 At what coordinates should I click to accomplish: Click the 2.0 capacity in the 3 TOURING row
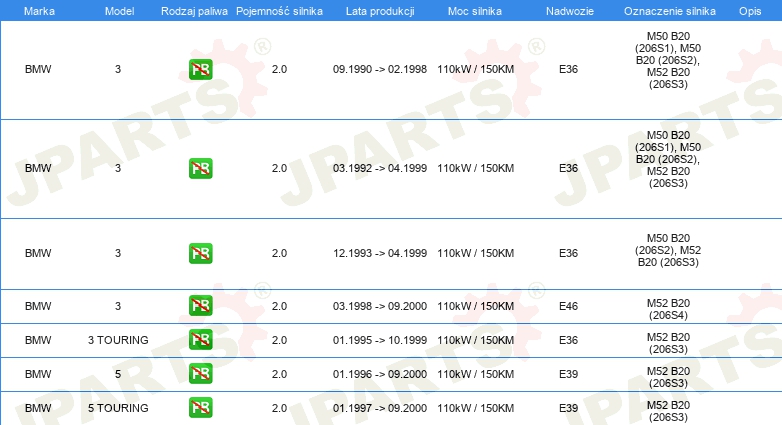click(x=279, y=340)
